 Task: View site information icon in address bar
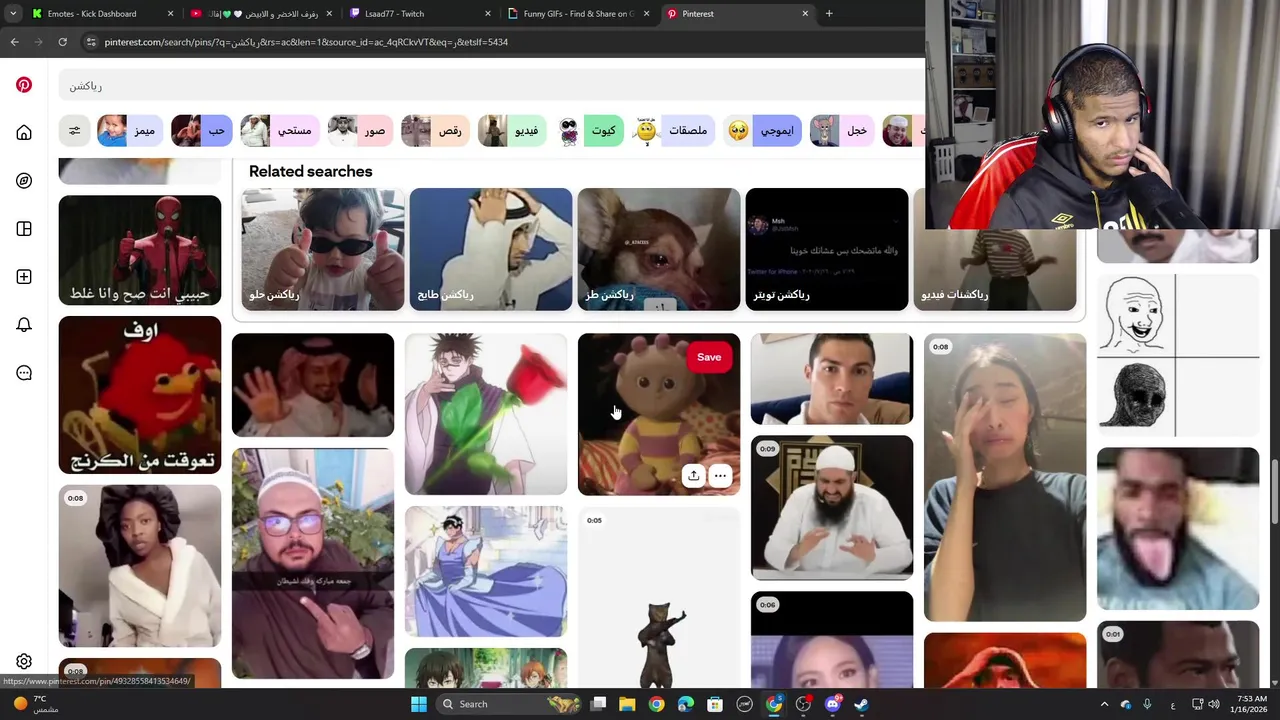91,42
